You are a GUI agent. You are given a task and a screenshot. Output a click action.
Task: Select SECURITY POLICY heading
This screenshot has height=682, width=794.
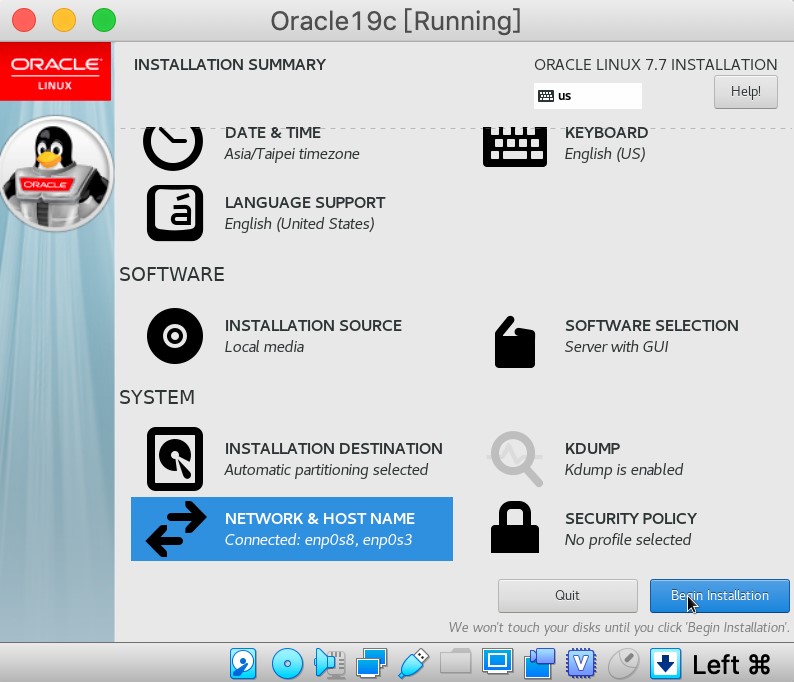coord(630,518)
